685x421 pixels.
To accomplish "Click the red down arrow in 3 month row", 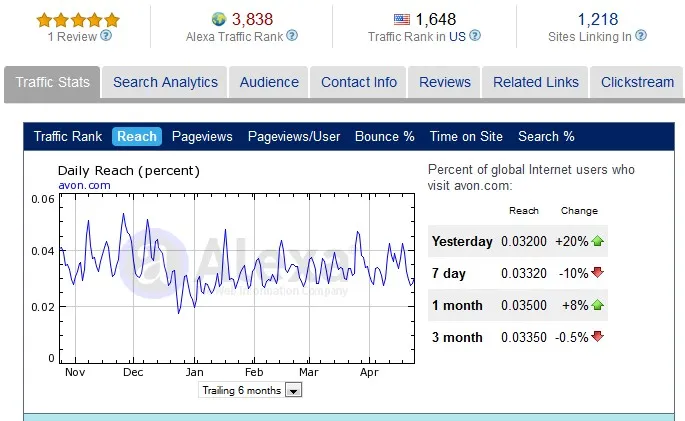I will pyautogui.click(x=597, y=337).
